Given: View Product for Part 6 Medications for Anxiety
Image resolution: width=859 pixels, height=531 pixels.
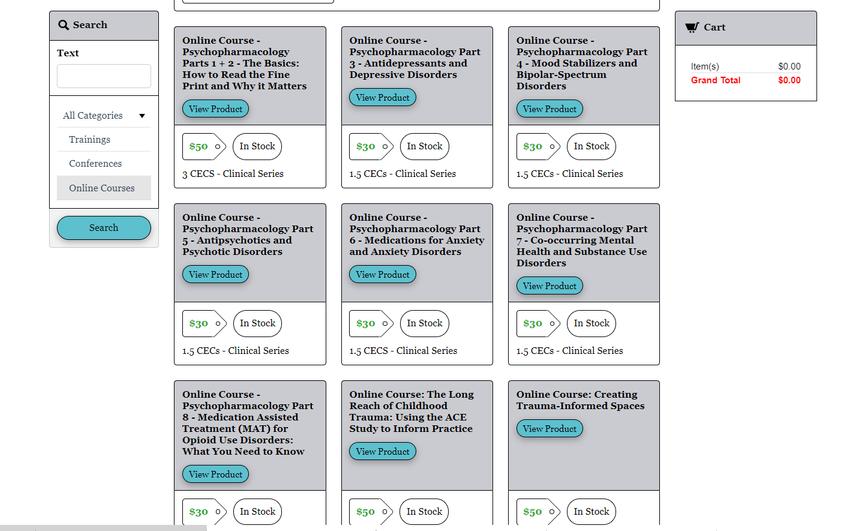Looking at the screenshot, I should 382,274.
